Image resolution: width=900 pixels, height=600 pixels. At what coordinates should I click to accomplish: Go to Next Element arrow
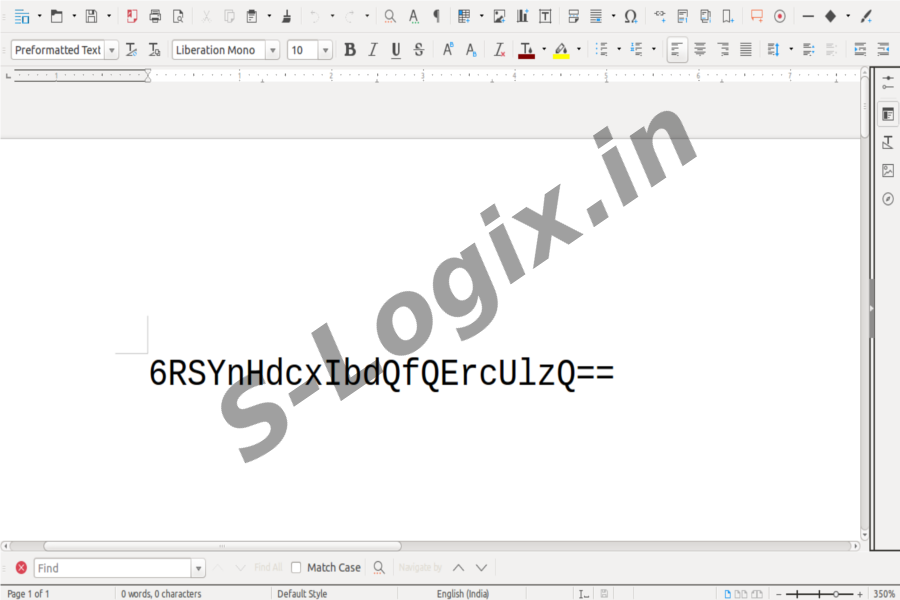482,568
